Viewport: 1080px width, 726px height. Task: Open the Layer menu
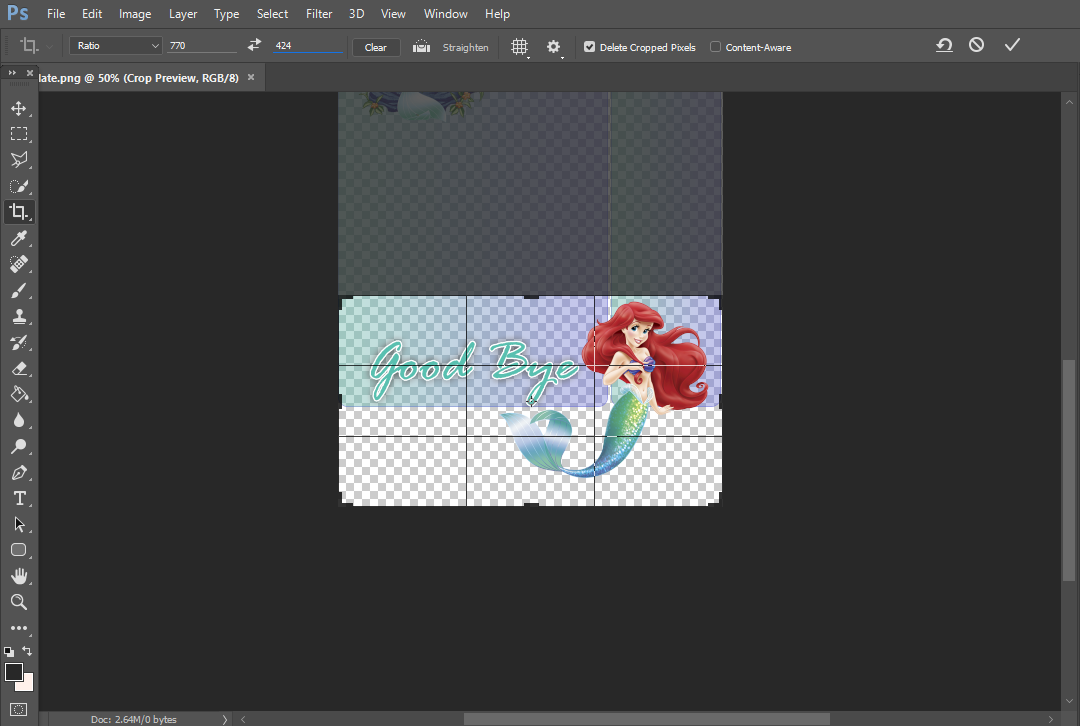coord(183,14)
